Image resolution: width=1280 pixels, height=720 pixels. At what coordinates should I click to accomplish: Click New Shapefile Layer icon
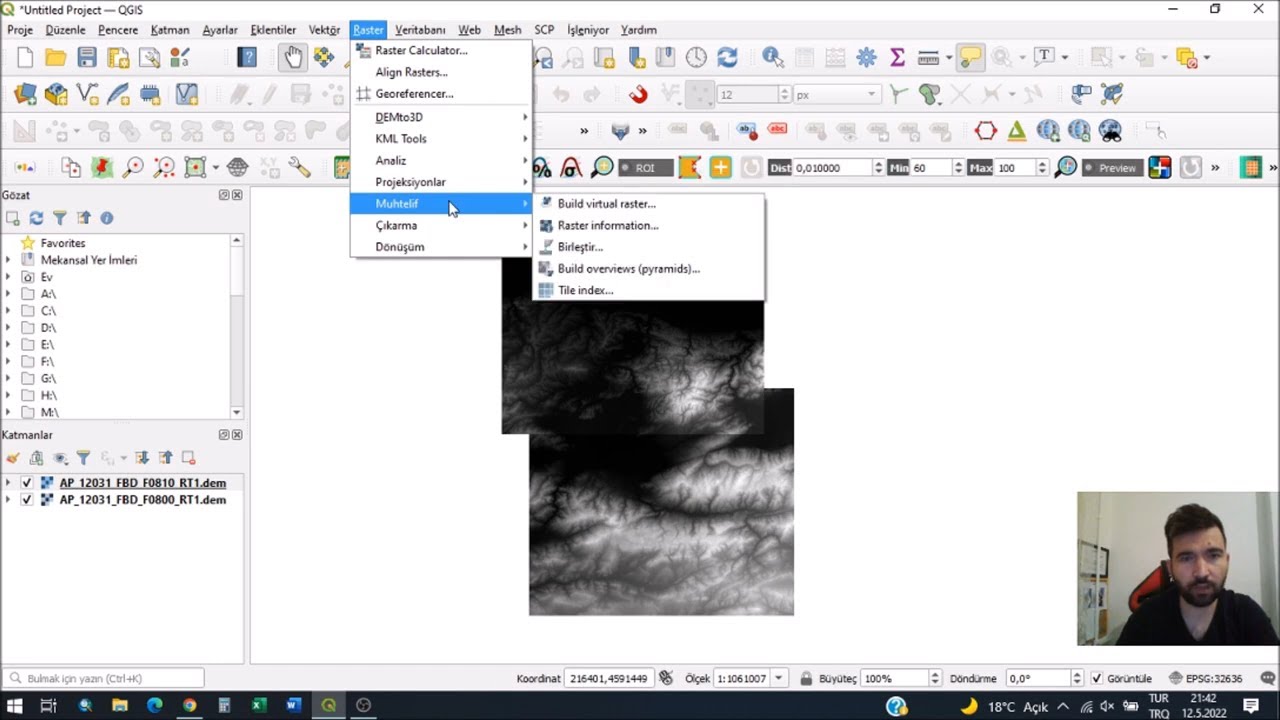click(x=87, y=95)
